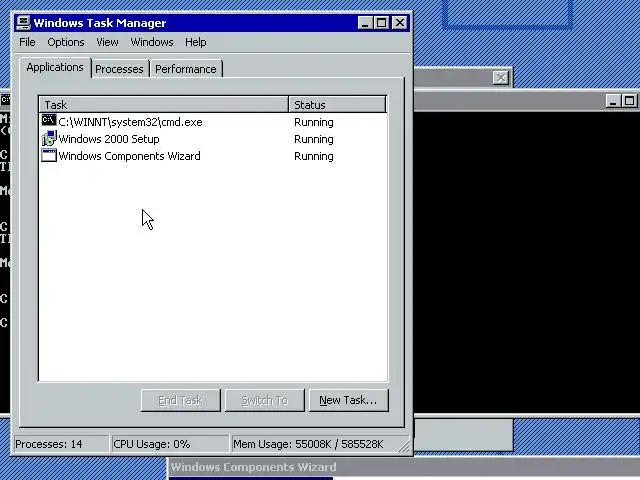Click the command prompt window icon
Screen dimensions: 640x480
(5, 100)
